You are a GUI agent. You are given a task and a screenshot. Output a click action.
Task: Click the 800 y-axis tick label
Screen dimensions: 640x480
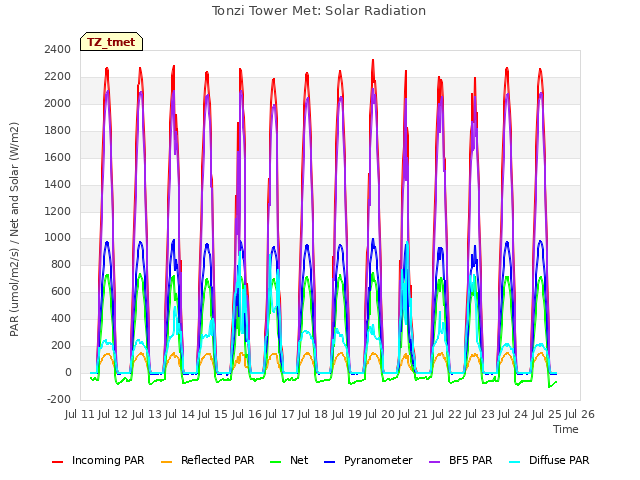(61, 264)
